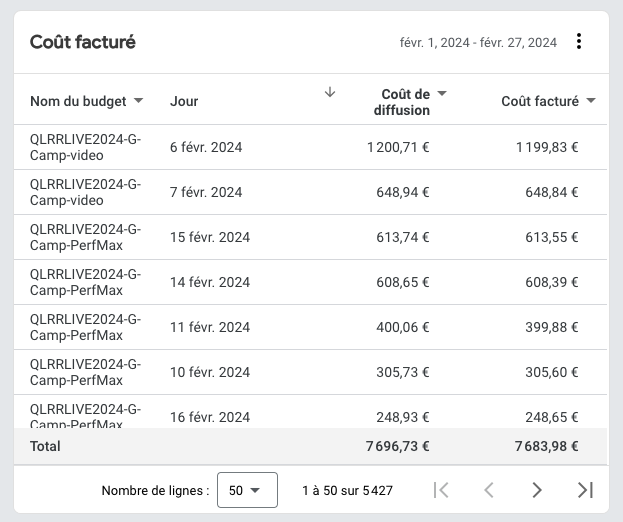Go to the next page of results
The image size is (623, 522).
click(537, 490)
